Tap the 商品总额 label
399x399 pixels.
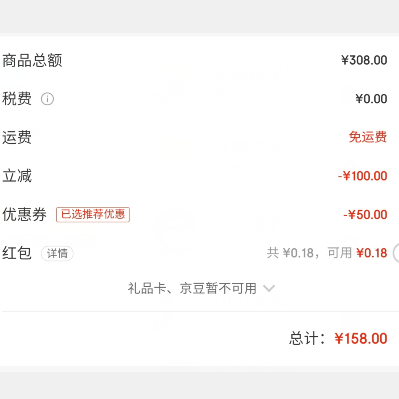[32, 61]
